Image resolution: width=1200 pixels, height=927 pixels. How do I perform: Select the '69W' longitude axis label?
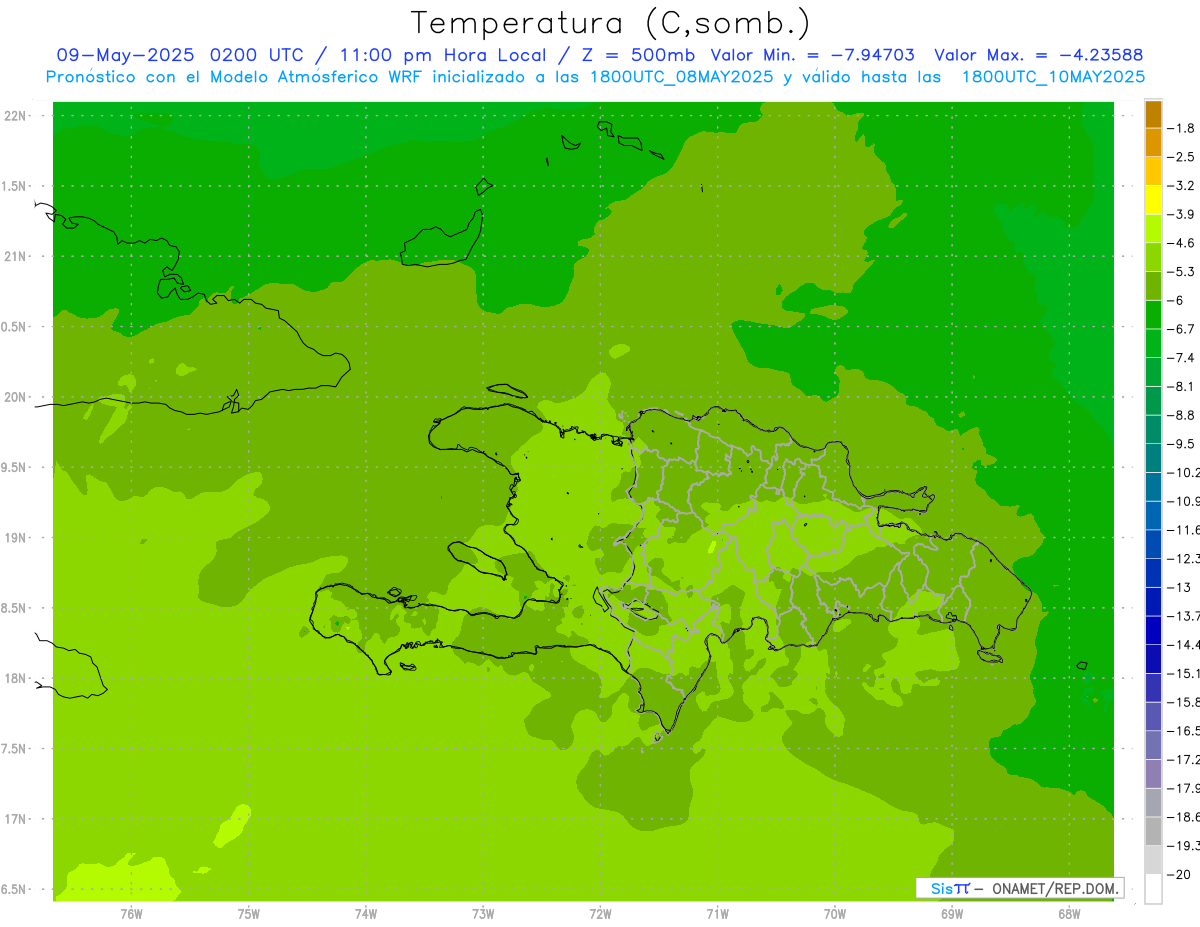click(x=952, y=914)
